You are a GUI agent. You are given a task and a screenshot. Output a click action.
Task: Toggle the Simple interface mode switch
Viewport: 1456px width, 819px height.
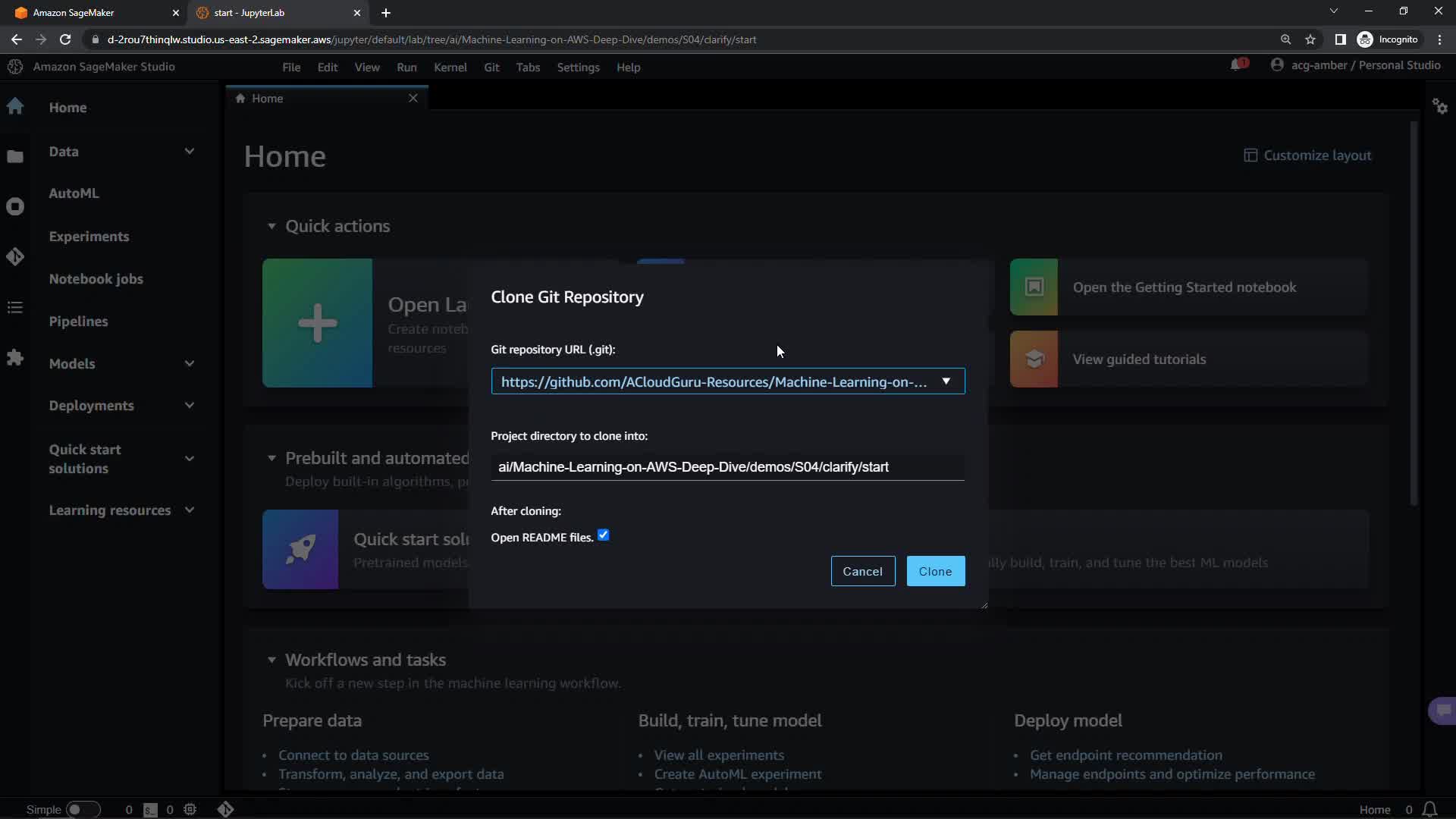point(82,809)
